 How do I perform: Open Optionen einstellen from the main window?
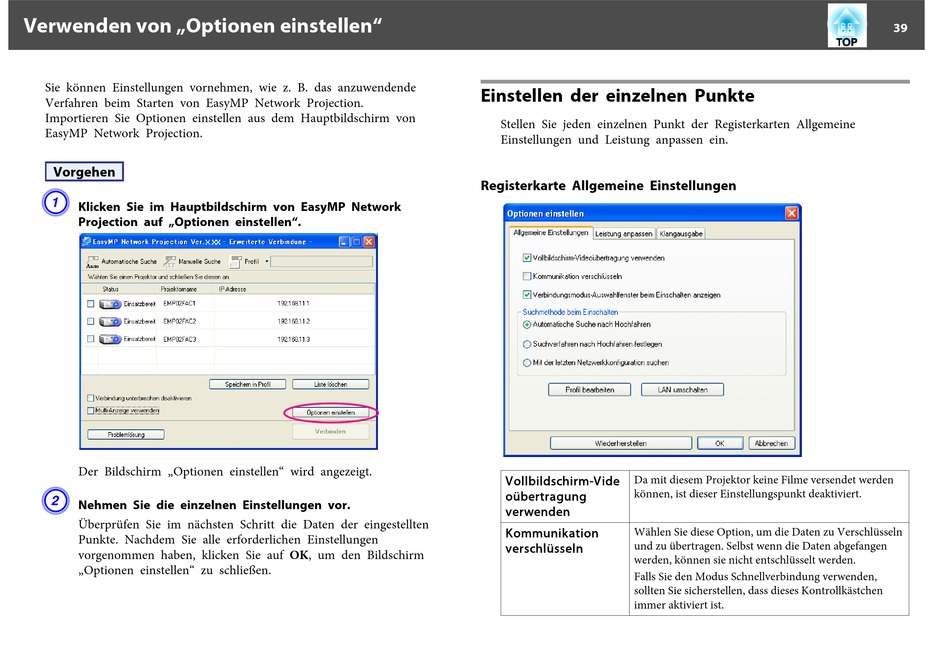coord(330,413)
